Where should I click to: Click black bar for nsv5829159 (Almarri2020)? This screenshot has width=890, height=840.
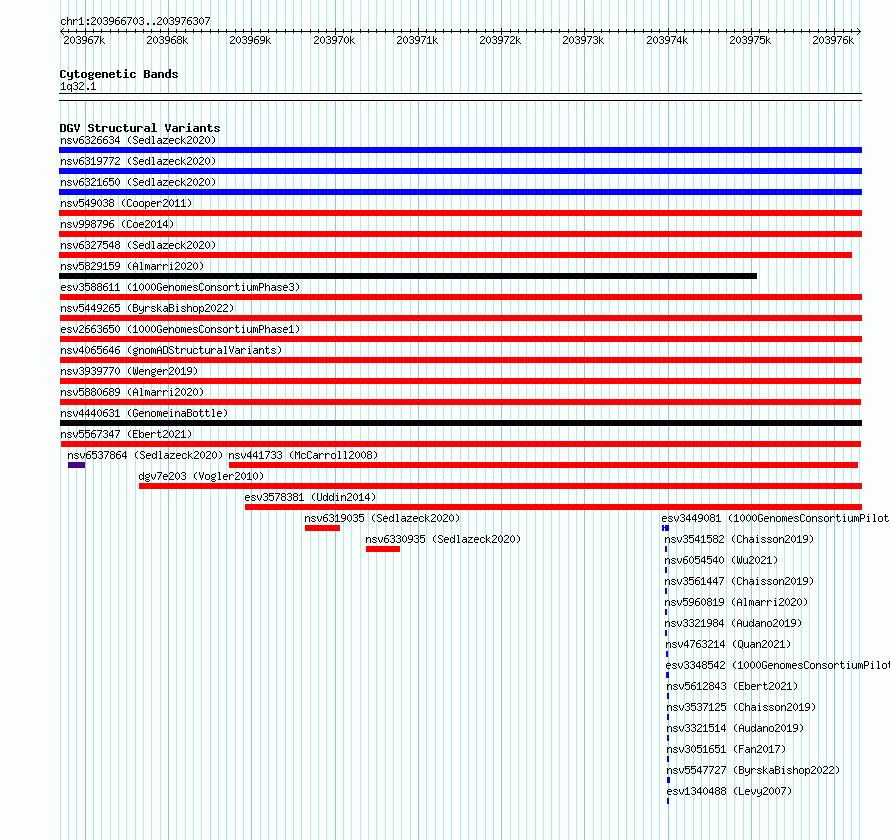tap(408, 276)
